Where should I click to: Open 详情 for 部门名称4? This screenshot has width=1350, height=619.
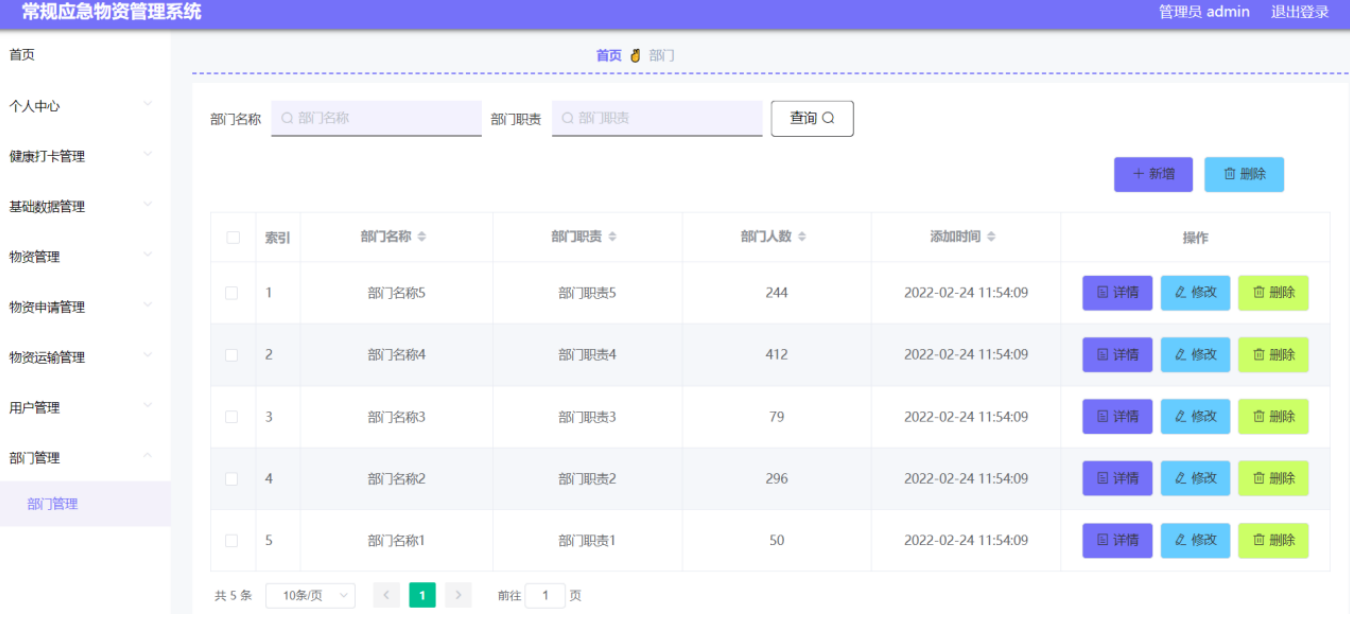point(1117,355)
